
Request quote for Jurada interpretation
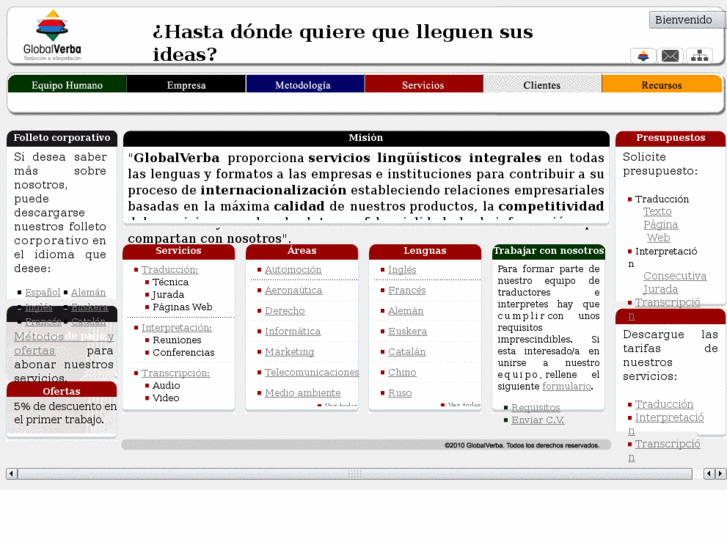pyautogui.click(x=660, y=289)
